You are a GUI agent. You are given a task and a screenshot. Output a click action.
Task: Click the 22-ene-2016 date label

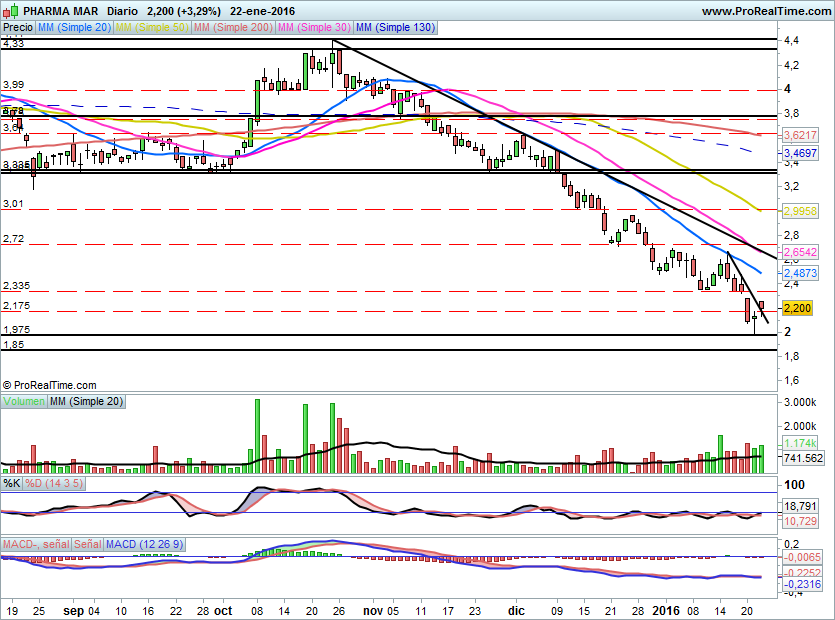(263, 11)
